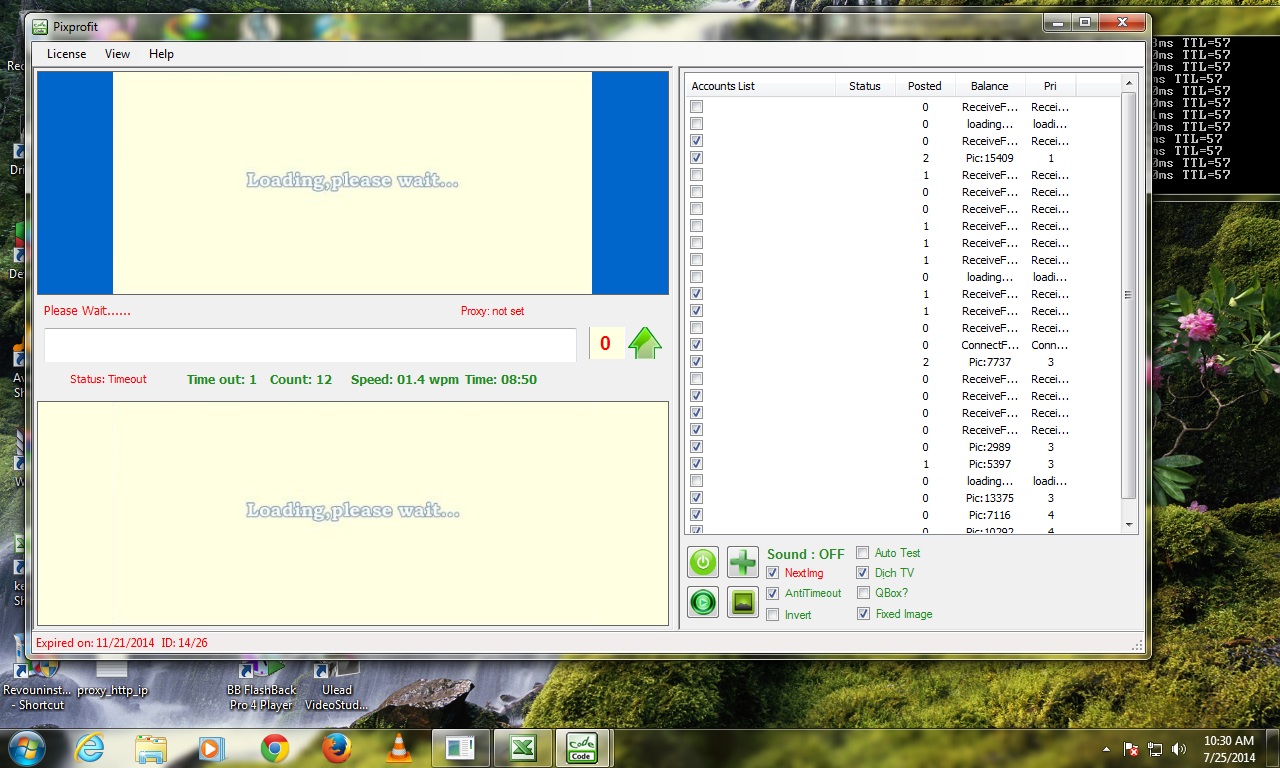Click the Action Center flag tray icon
This screenshot has width=1280, height=768.
pyautogui.click(x=1132, y=749)
